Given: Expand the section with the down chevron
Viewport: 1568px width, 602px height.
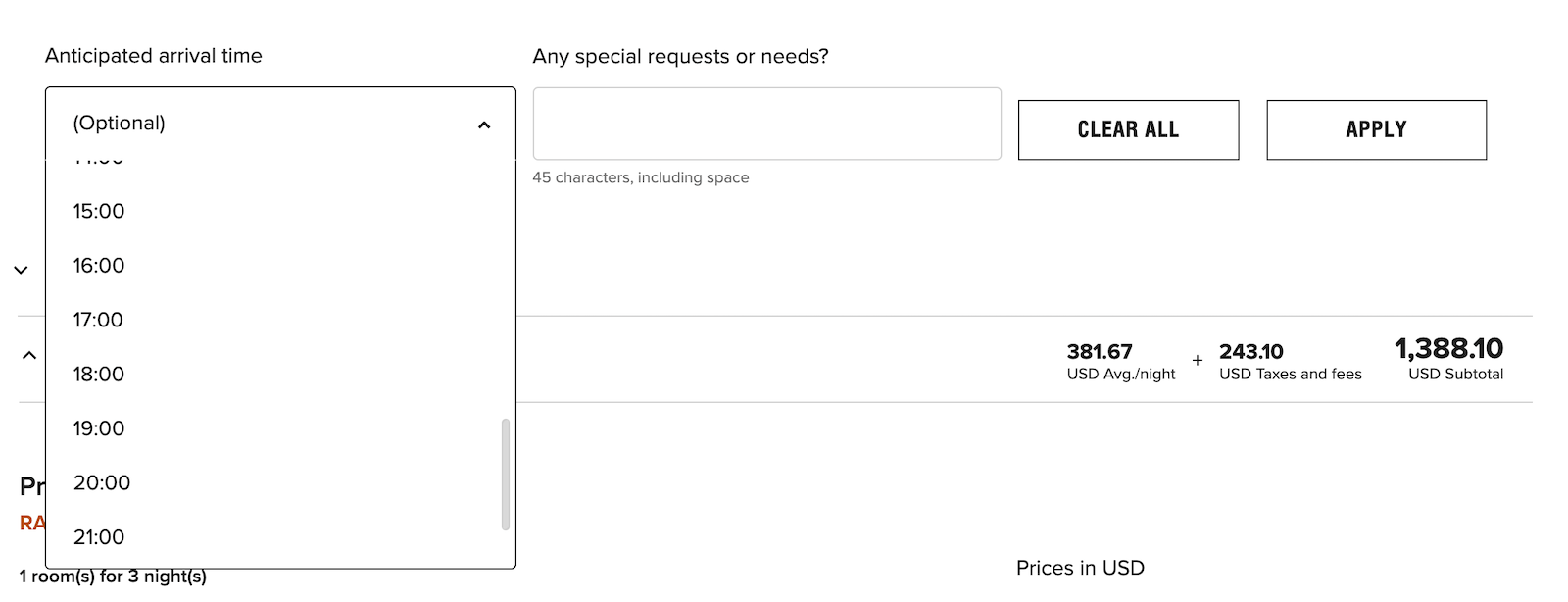Looking at the screenshot, I should [x=21, y=270].
